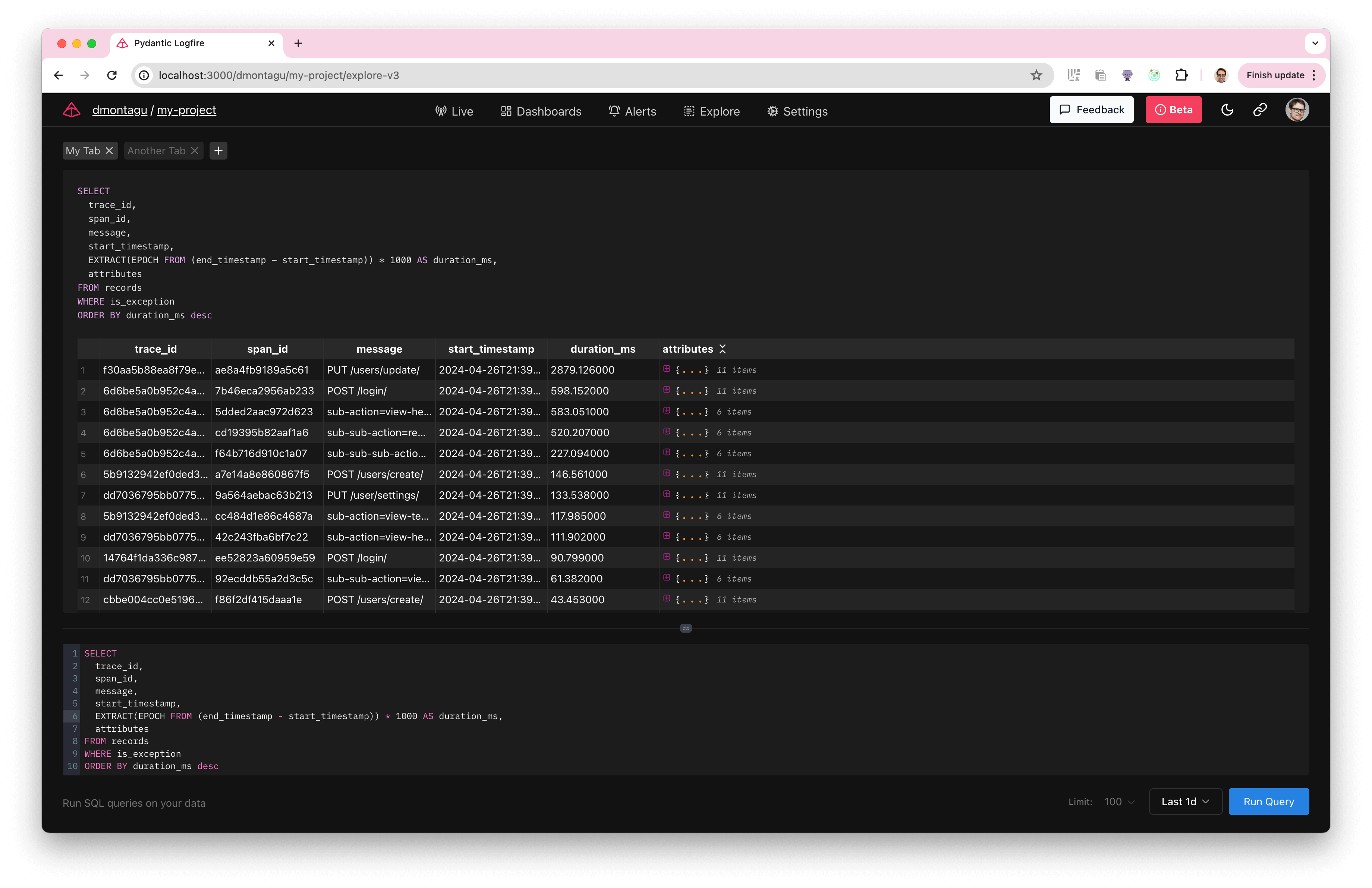This screenshot has width=1372, height=888.
Task: Expand attributes for PUT /users/update/ row
Action: 666,369
